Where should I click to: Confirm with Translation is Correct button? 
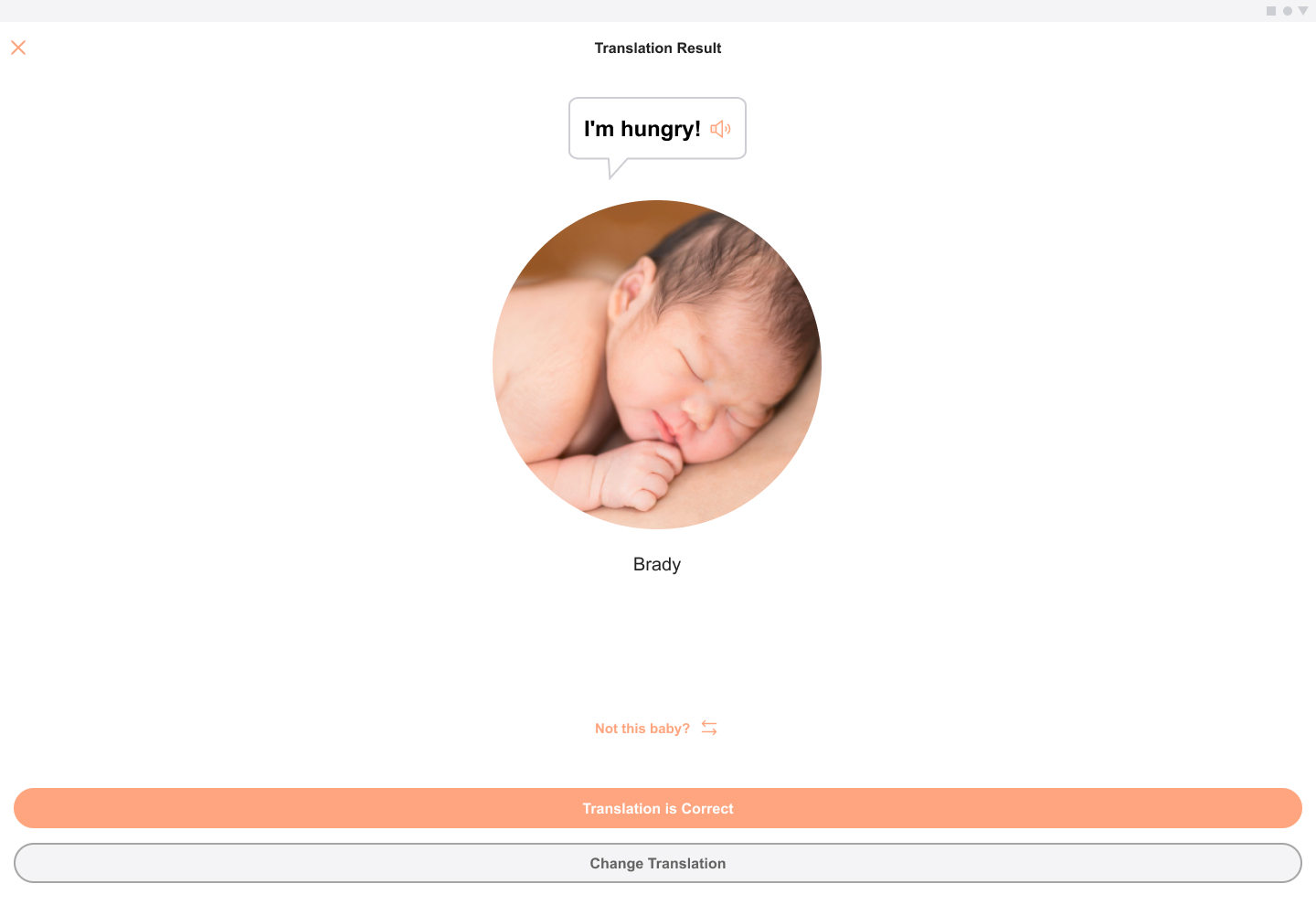[658, 808]
